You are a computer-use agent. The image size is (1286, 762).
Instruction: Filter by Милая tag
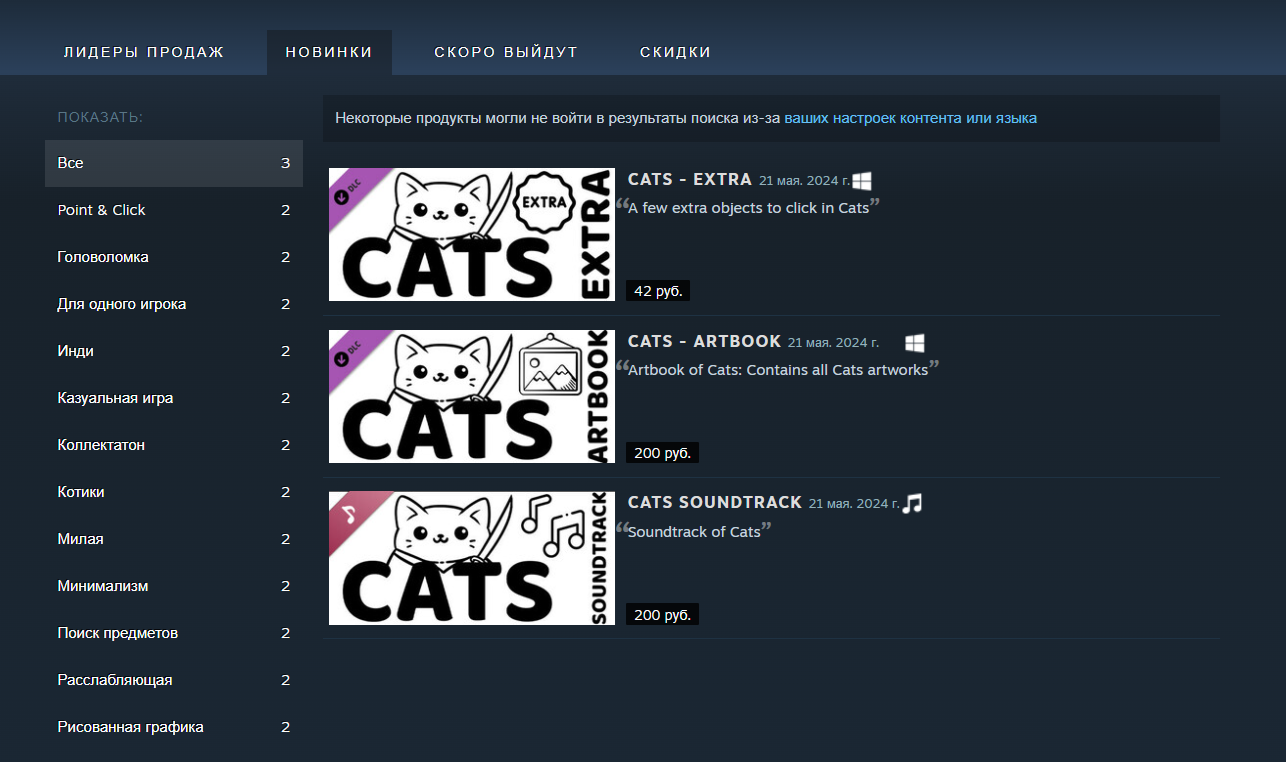click(x=174, y=539)
